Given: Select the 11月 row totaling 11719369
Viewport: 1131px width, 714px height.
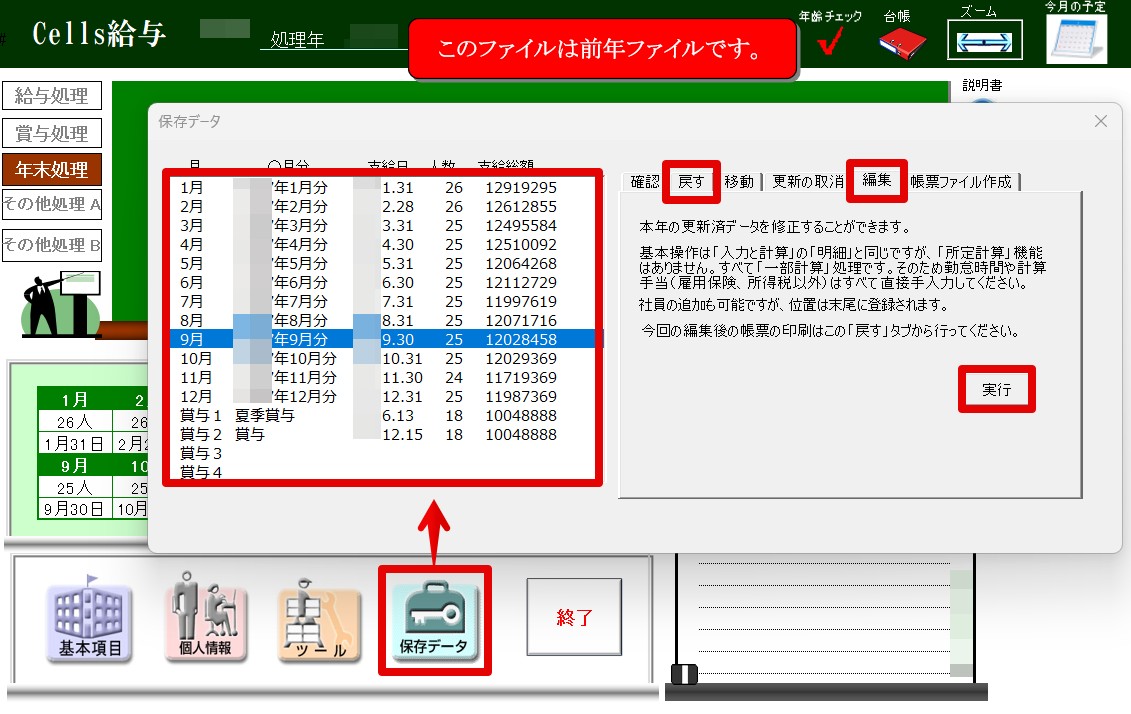Looking at the screenshot, I should 382,378.
